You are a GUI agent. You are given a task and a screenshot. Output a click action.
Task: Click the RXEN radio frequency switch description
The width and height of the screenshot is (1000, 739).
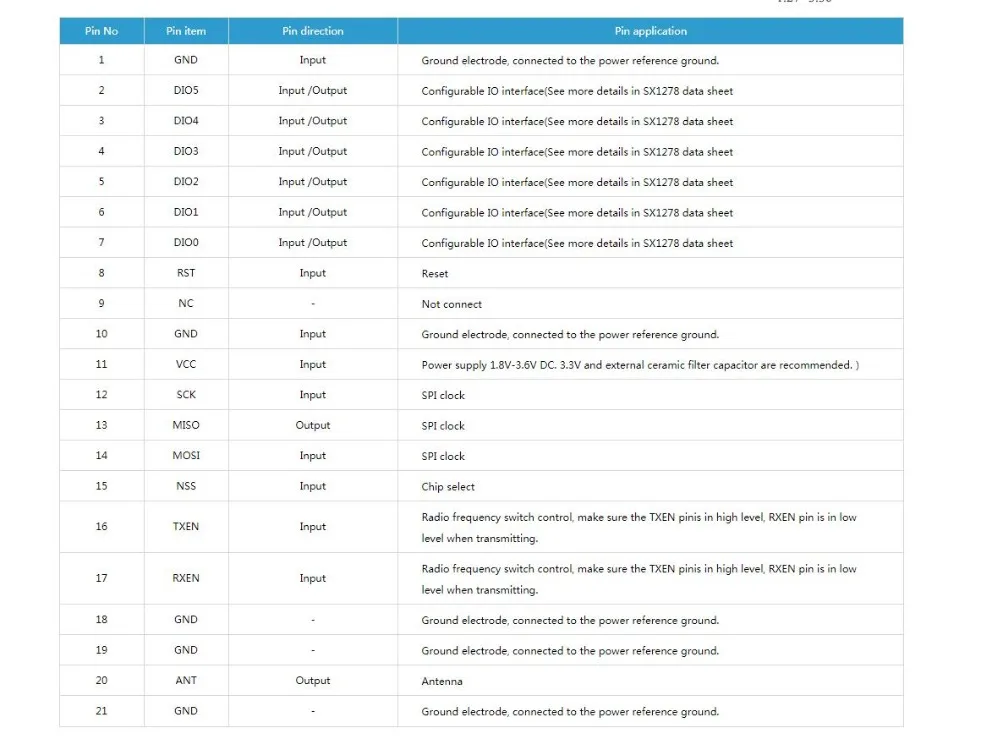click(638, 579)
